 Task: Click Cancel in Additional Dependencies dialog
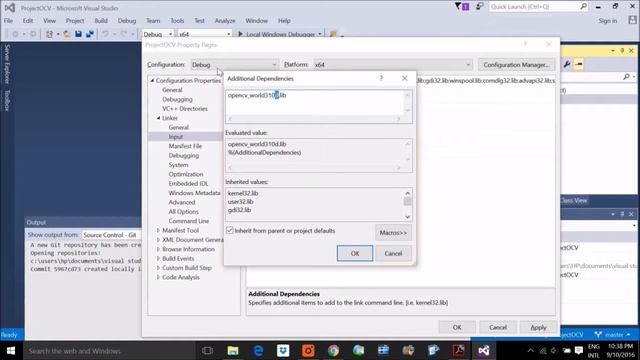click(x=393, y=253)
